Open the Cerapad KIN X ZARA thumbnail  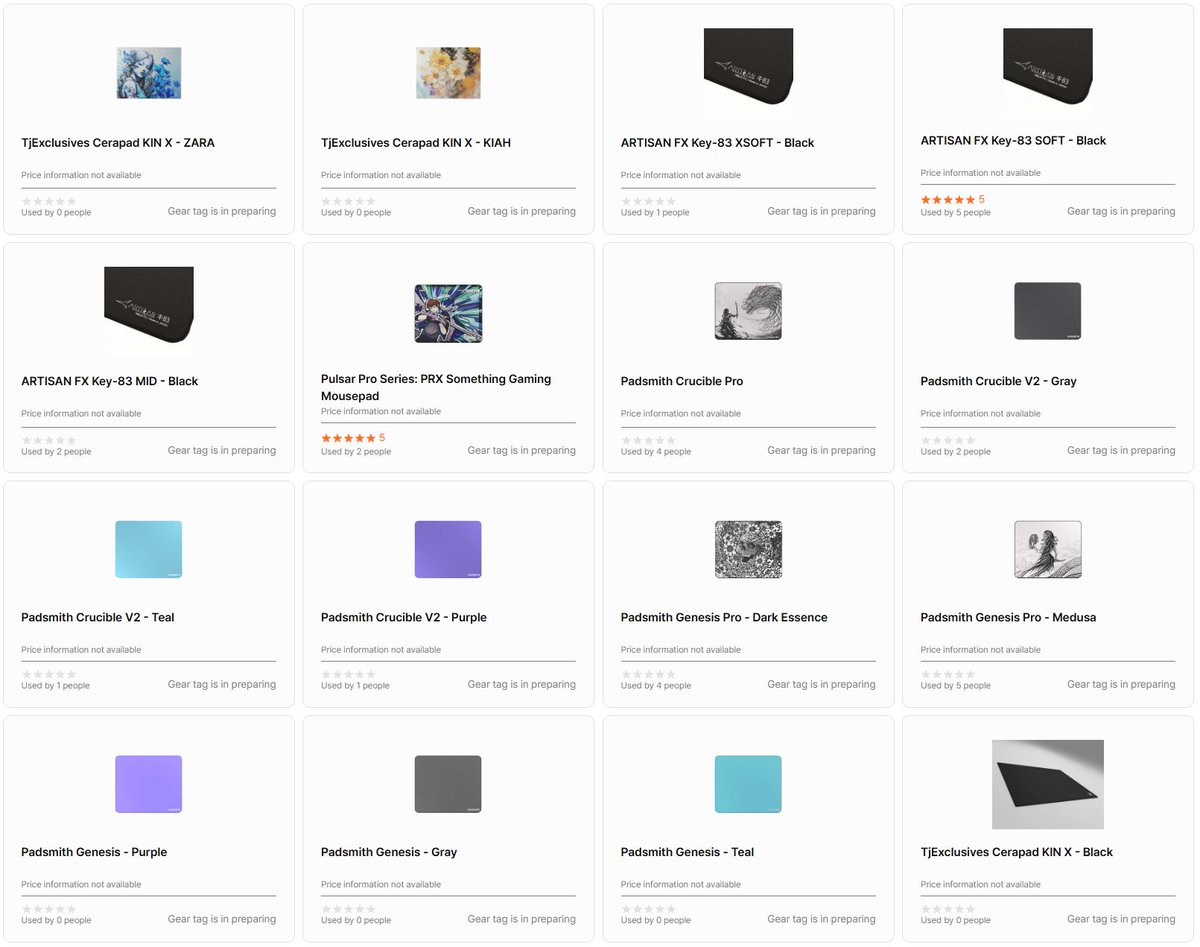[149, 73]
